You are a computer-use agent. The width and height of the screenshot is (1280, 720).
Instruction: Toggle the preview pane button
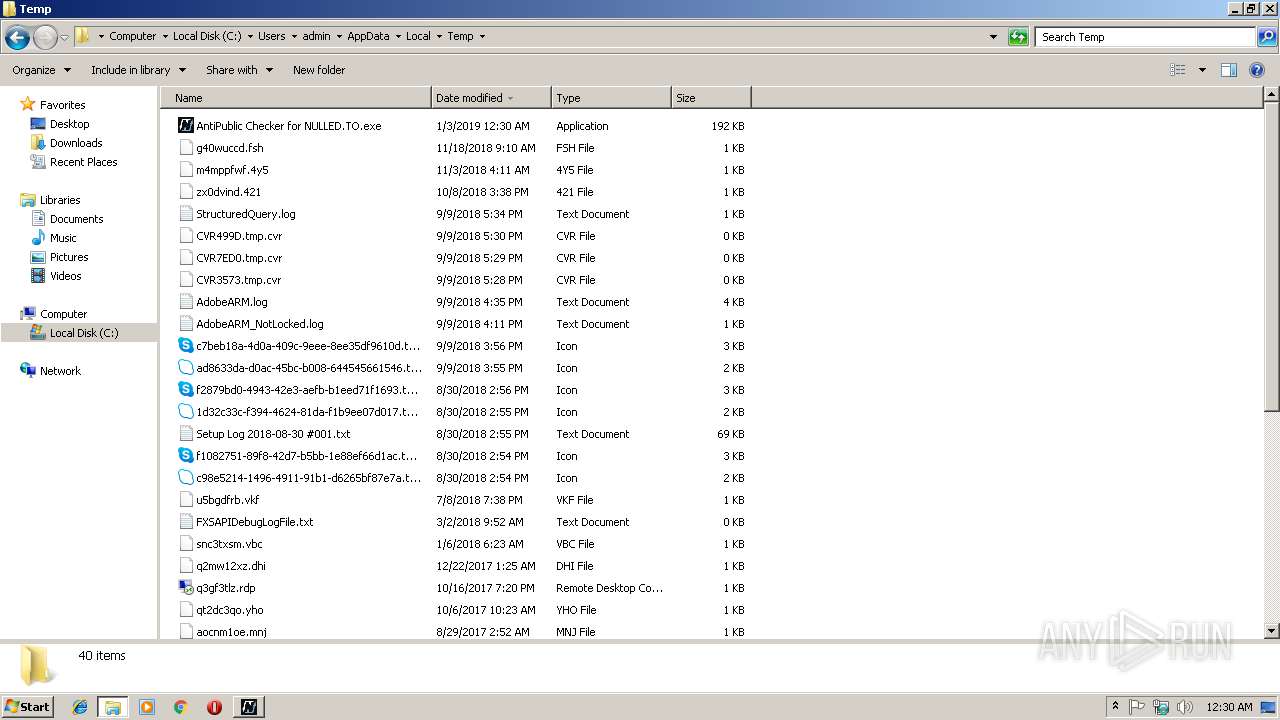coord(1229,70)
